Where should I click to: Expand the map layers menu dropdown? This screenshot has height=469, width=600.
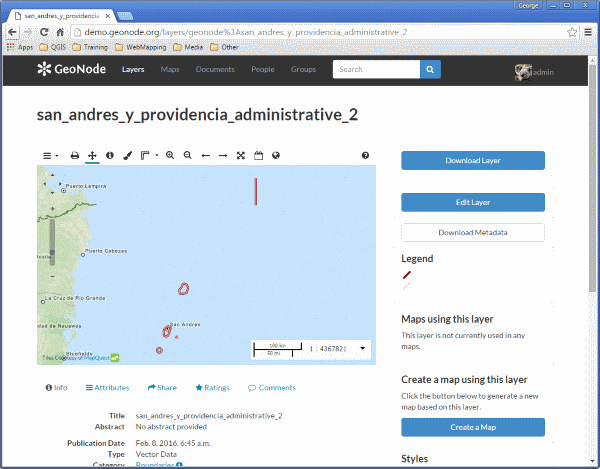pyautogui.click(x=50, y=156)
